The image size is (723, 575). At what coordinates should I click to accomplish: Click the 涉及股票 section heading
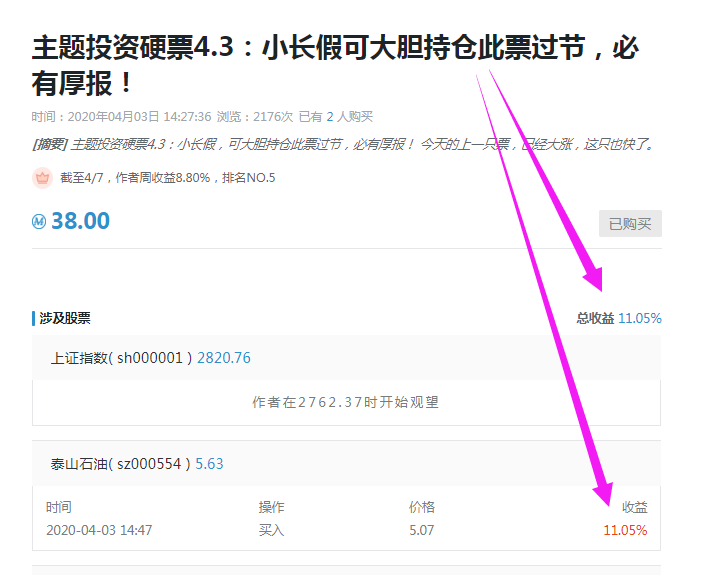pos(65,318)
